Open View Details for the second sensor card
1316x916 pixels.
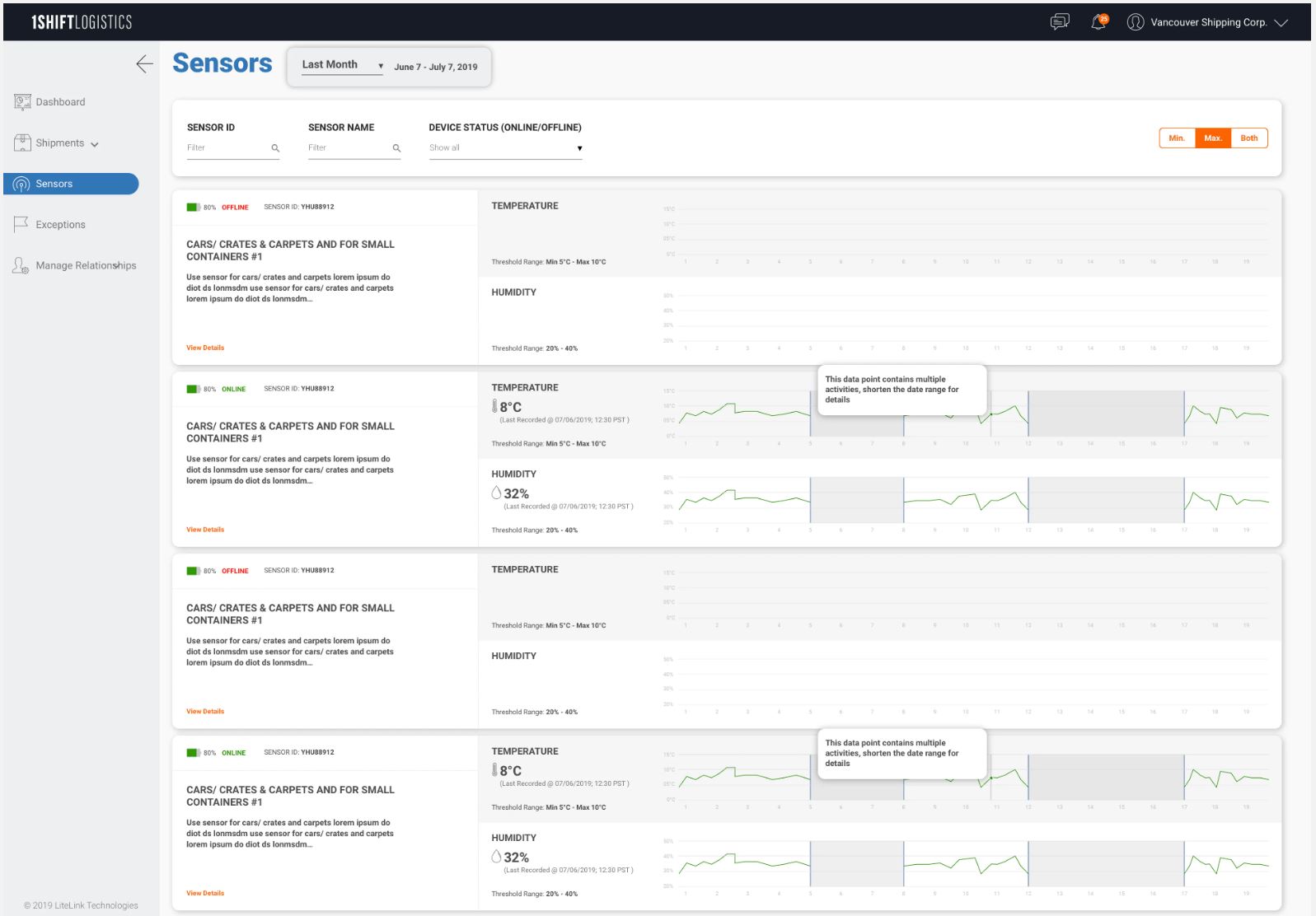(x=205, y=530)
